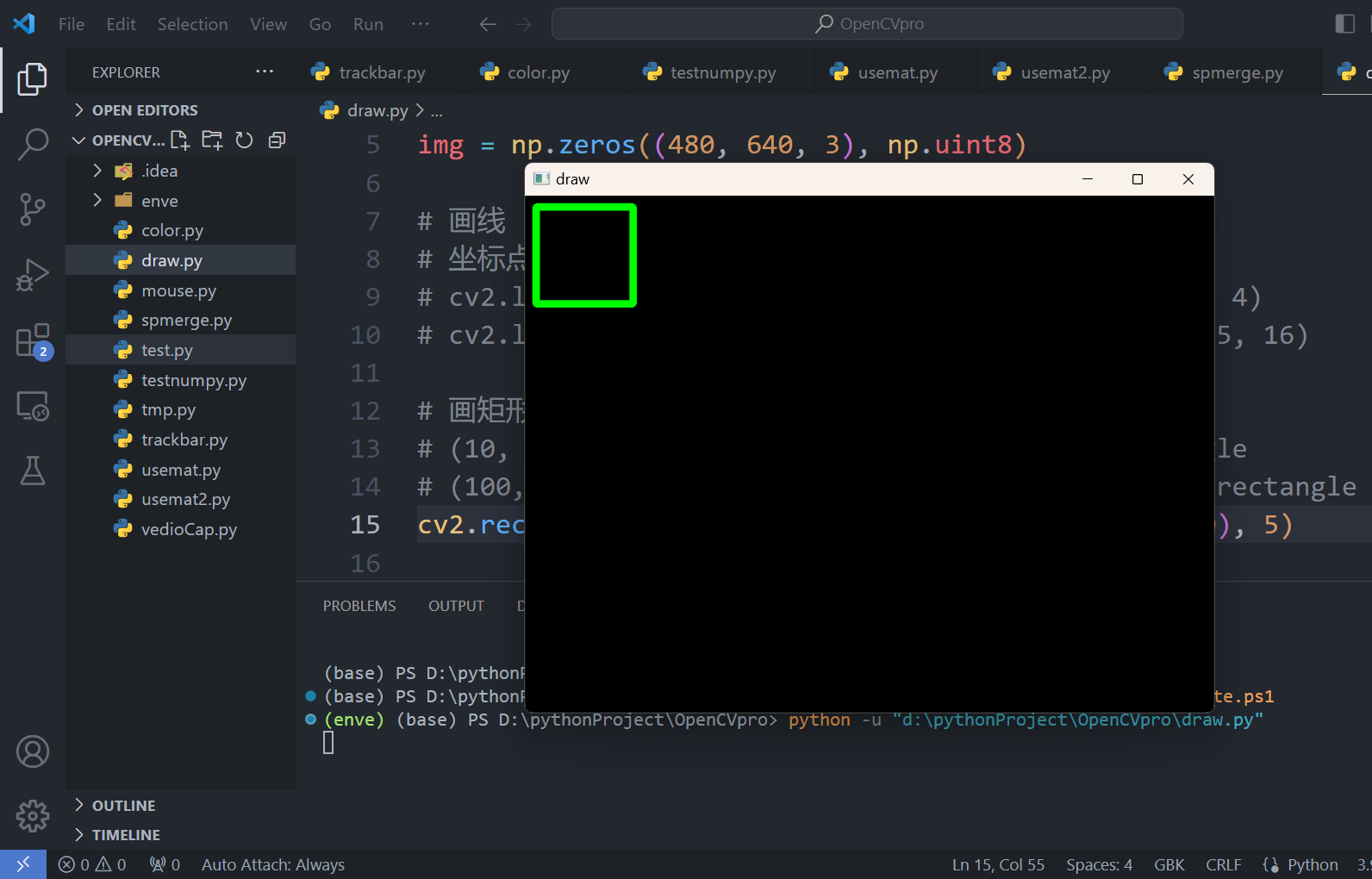Open the File menu
The width and height of the screenshot is (1372, 879).
pos(72,24)
